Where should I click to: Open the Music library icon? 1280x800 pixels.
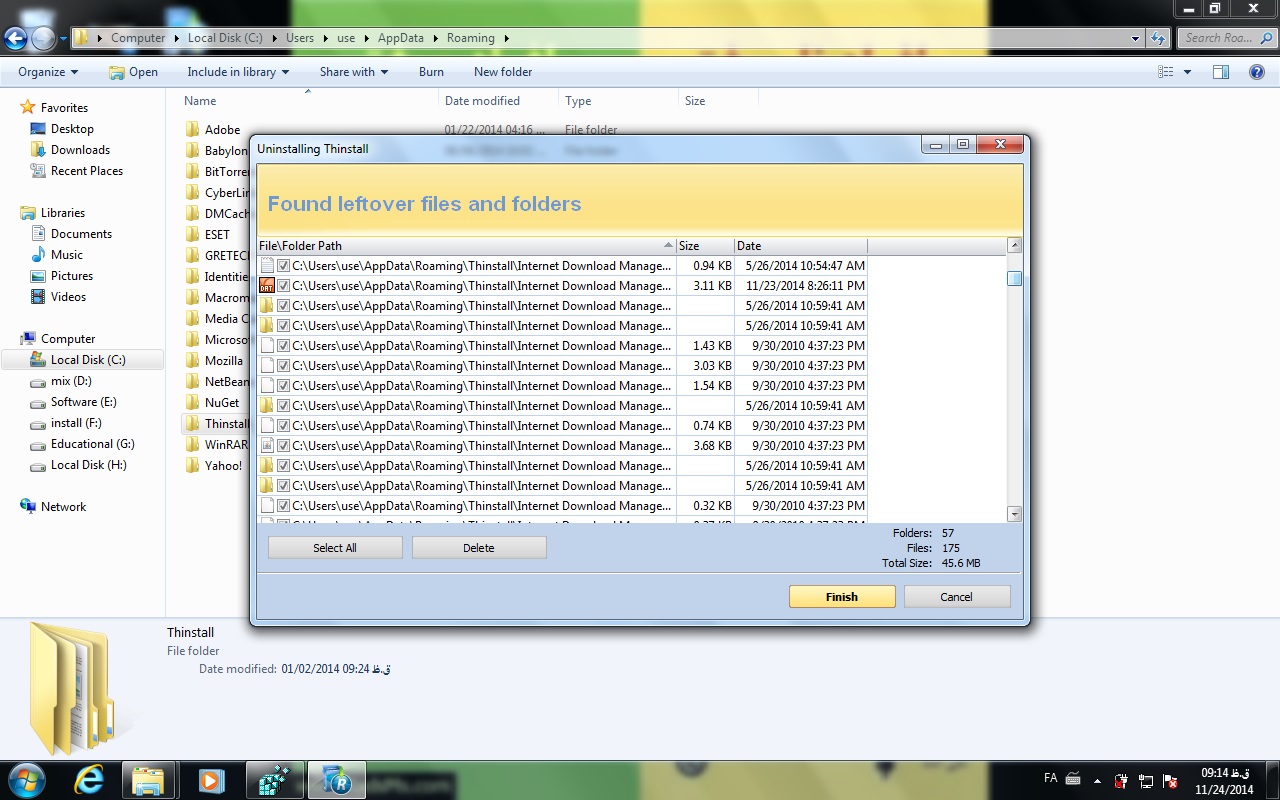[39, 255]
